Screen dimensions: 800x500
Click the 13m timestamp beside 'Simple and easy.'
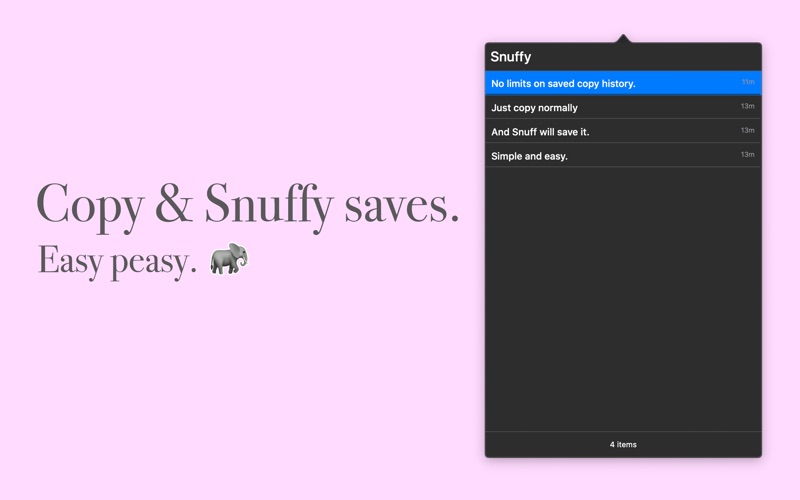pos(747,154)
